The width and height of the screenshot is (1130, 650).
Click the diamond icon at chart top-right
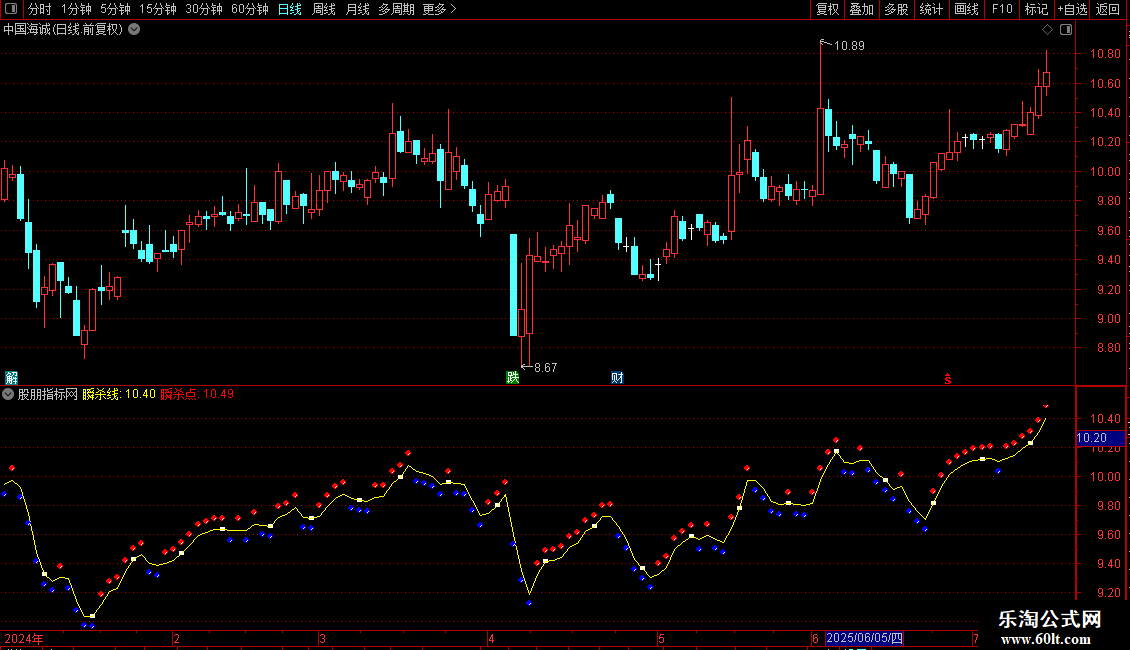coord(1048,30)
